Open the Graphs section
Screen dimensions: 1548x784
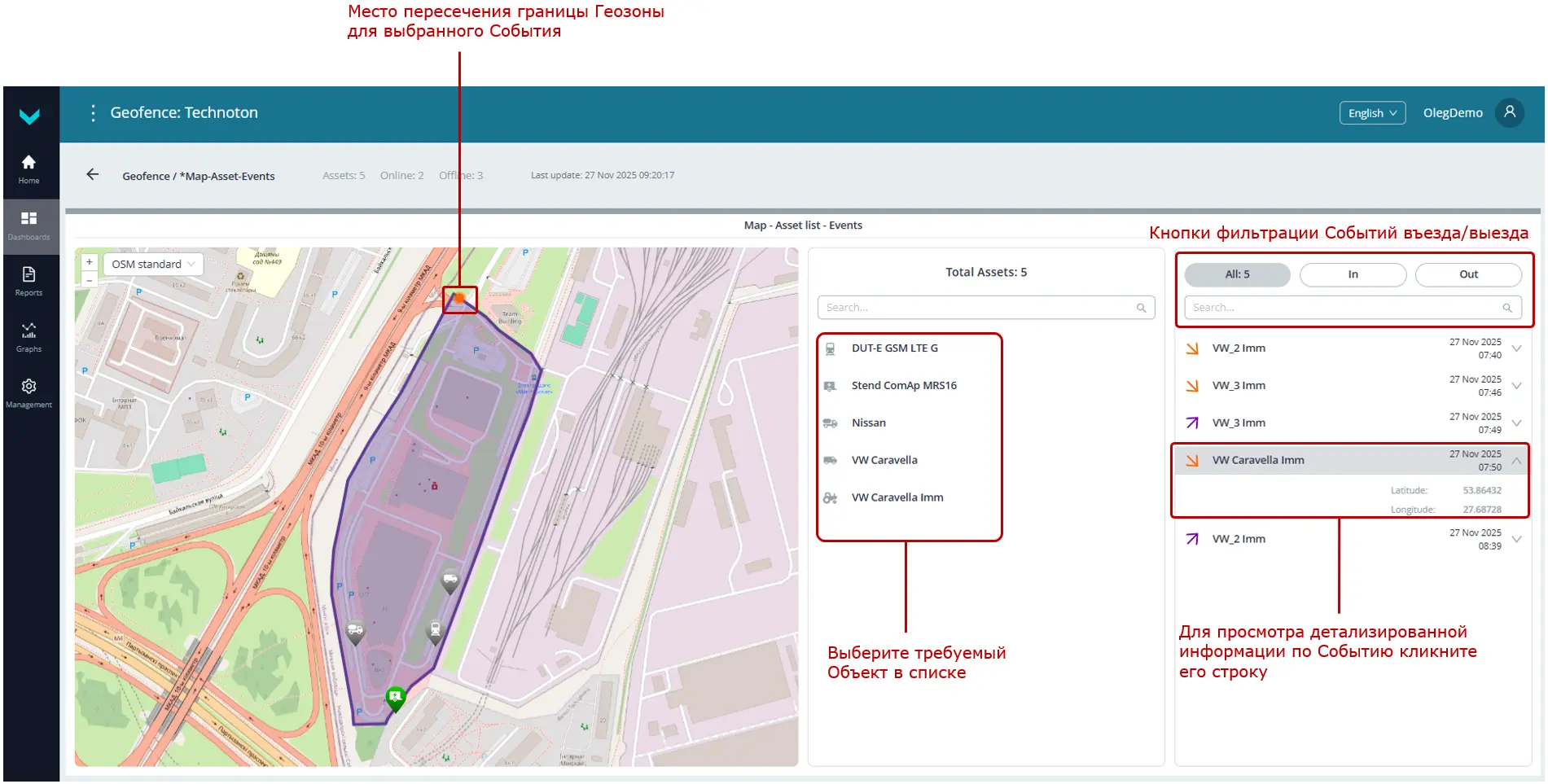29,337
